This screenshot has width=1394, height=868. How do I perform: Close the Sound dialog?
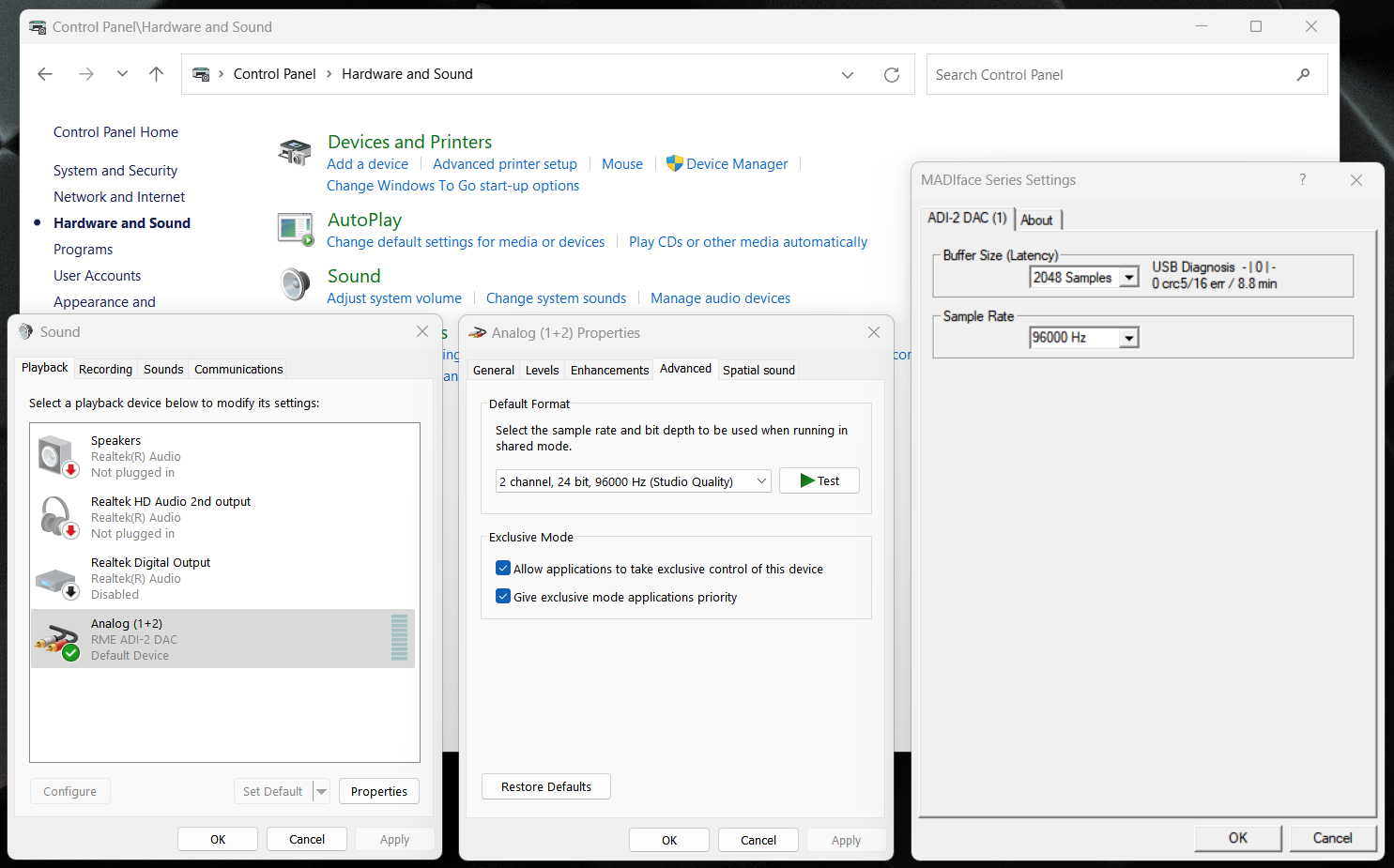point(422,332)
